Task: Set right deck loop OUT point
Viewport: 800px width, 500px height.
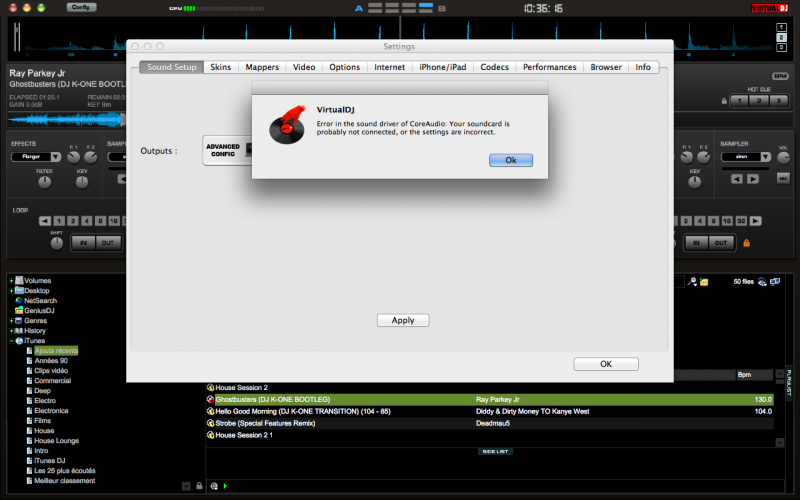Action: click(721, 243)
